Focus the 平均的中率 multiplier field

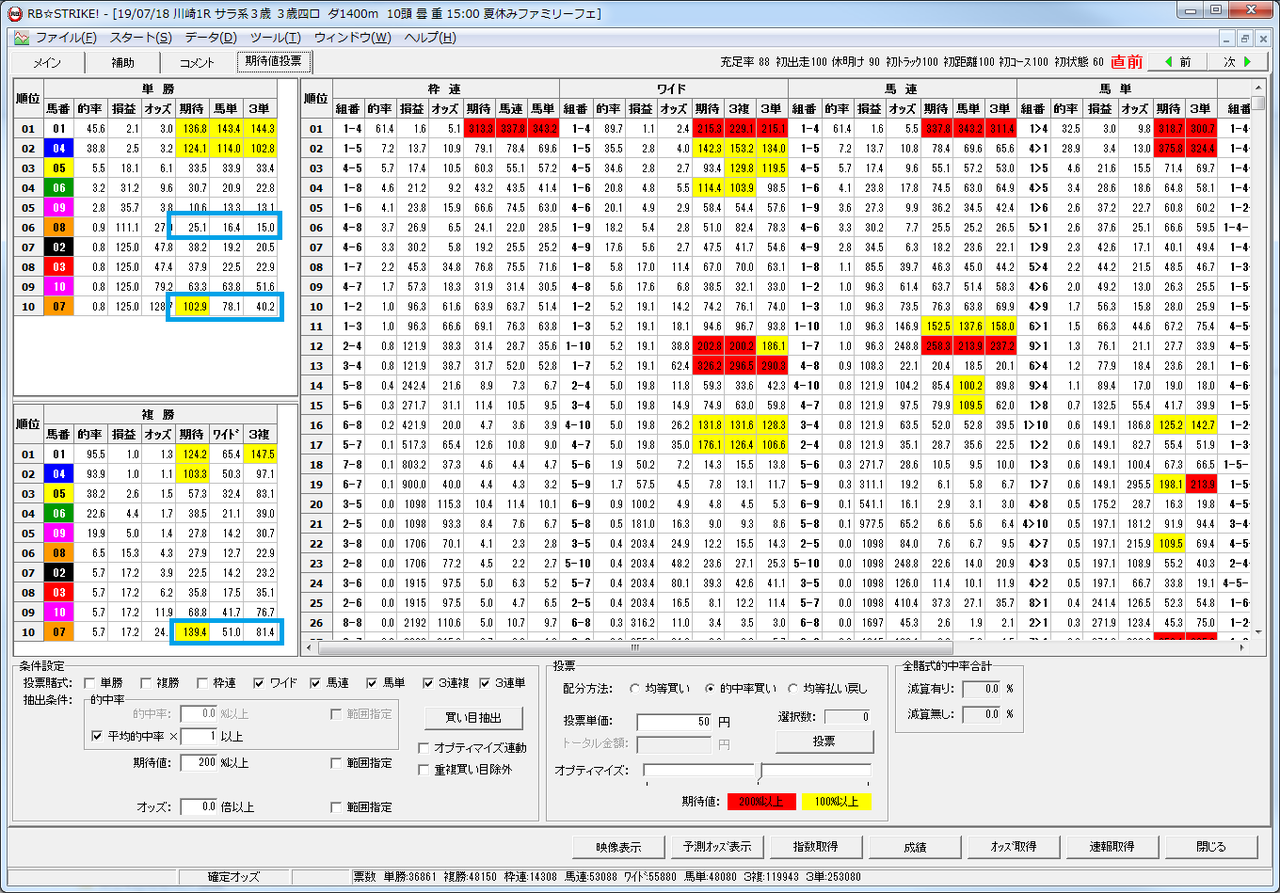(197, 736)
